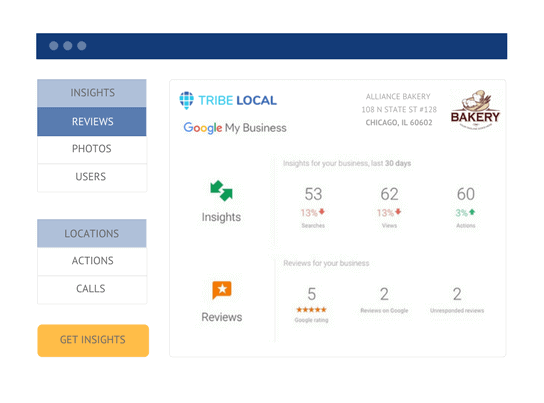544x403 pixels.
Task: Click the second dot in the window title bar
Action: [68, 46]
